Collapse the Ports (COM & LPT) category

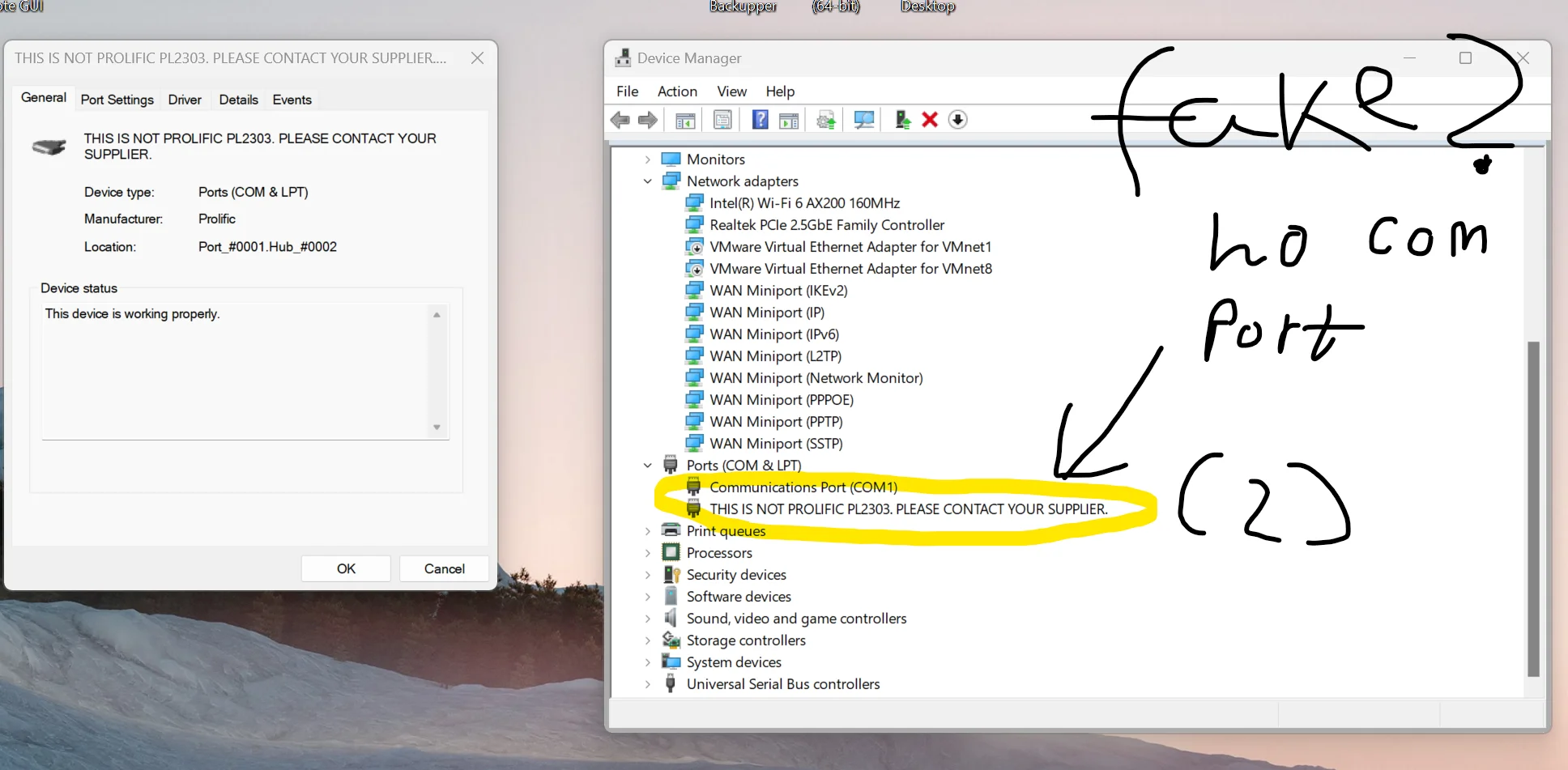[x=648, y=466]
